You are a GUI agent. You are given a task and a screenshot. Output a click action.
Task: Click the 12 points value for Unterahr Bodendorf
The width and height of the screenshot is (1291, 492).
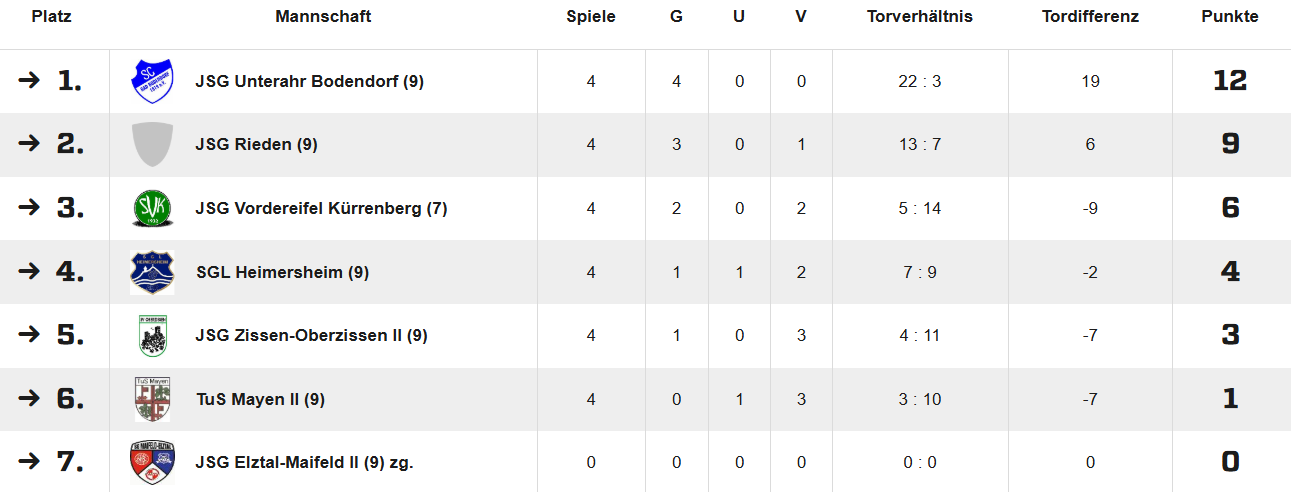(x=1230, y=81)
